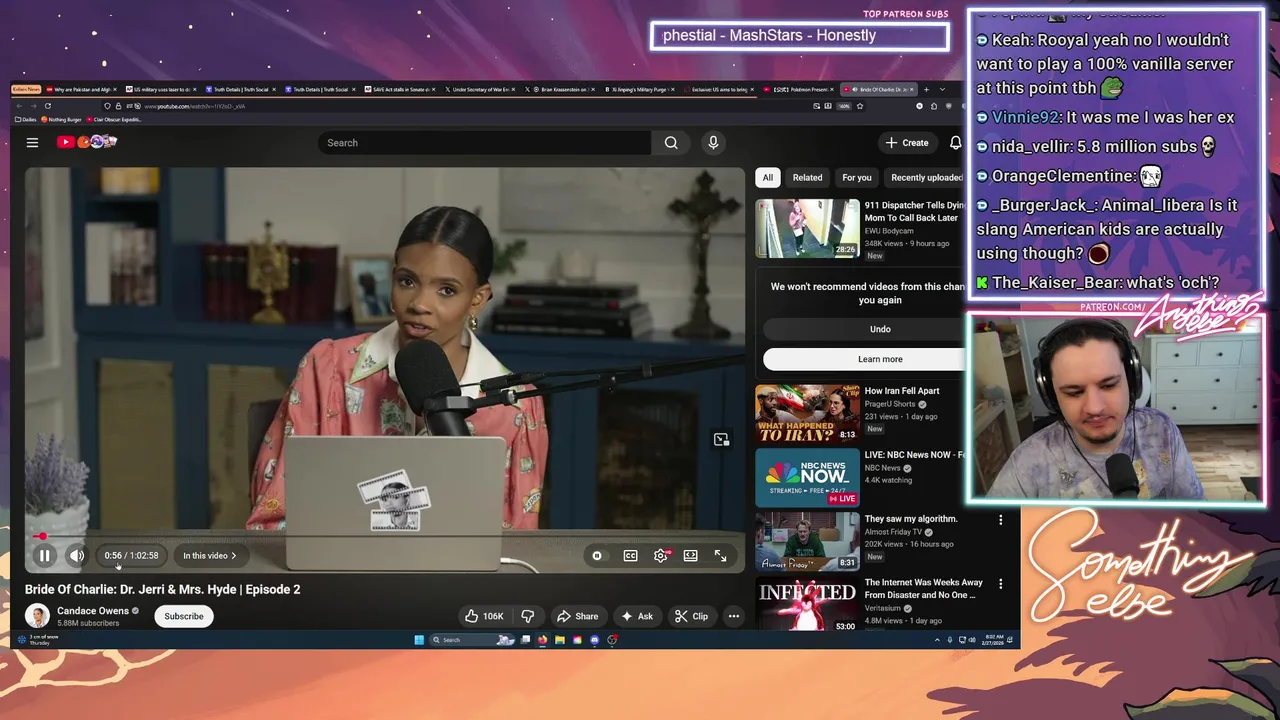Toggle closed captions on the video
Viewport: 1280px width, 720px height.
coord(630,556)
